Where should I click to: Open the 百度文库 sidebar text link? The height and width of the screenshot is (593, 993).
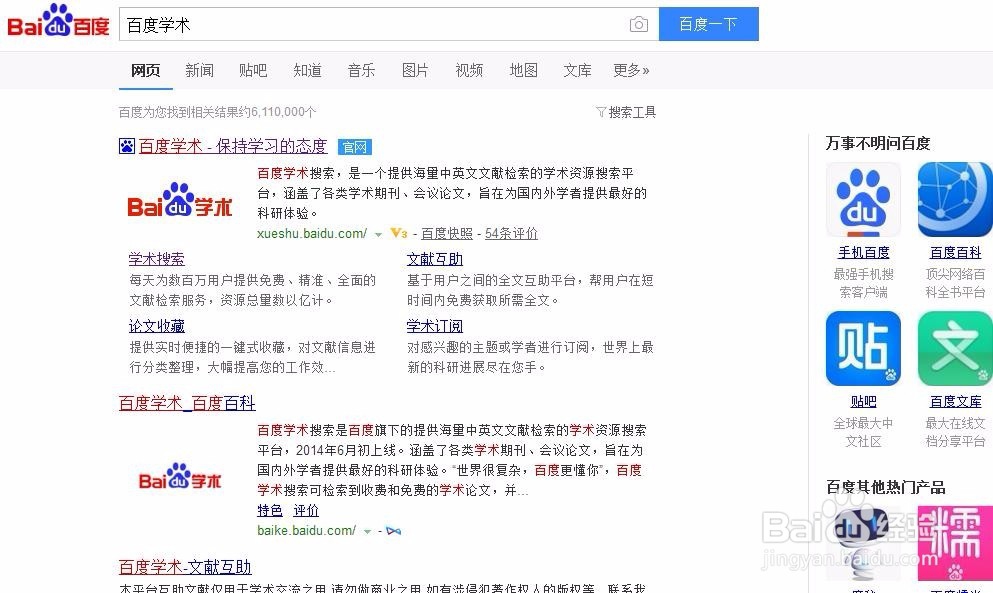956,401
